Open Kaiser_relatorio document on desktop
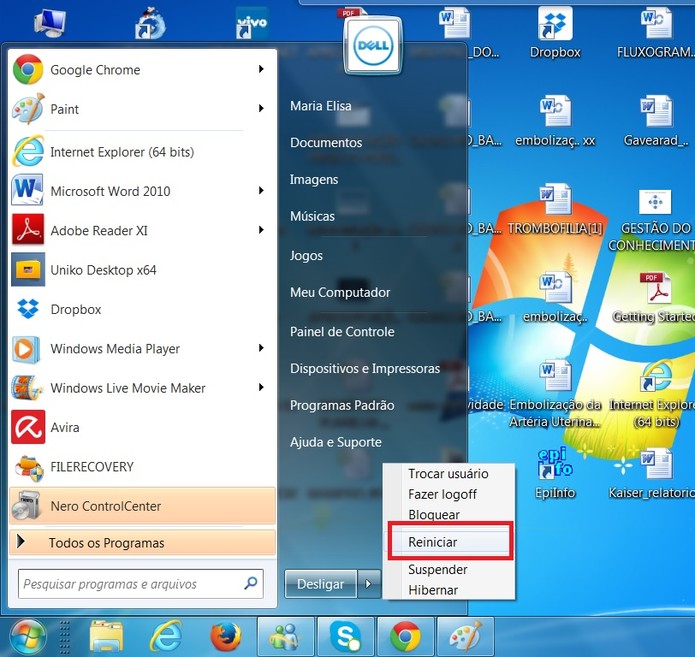The height and width of the screenshot is (657, 695). [x=654, y=473]
